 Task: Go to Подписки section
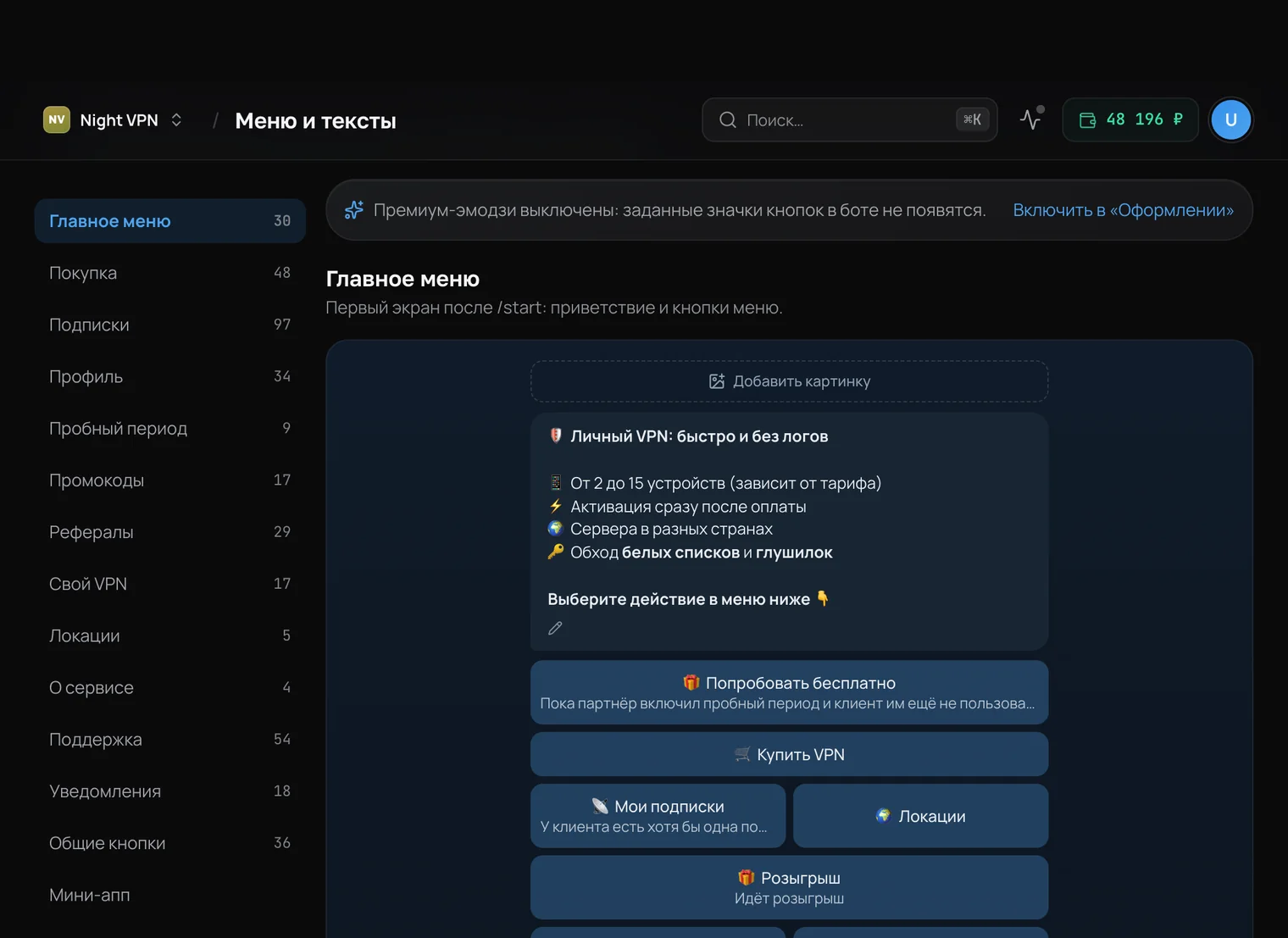tap(170, 325)
